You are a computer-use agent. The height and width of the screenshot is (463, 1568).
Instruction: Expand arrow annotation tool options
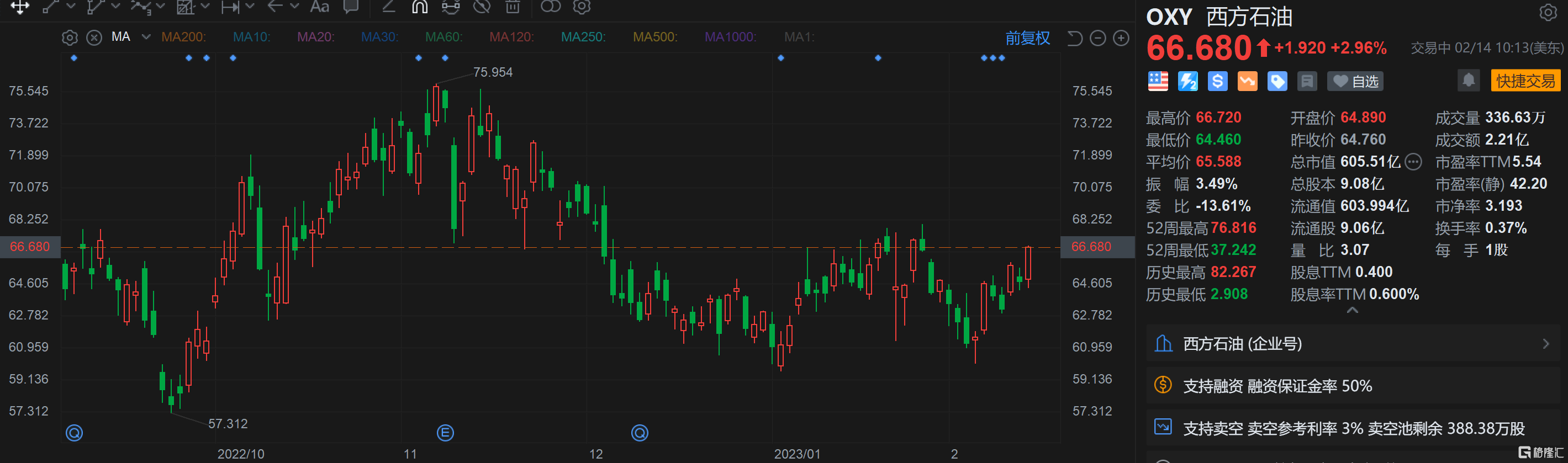click(295, 7)
